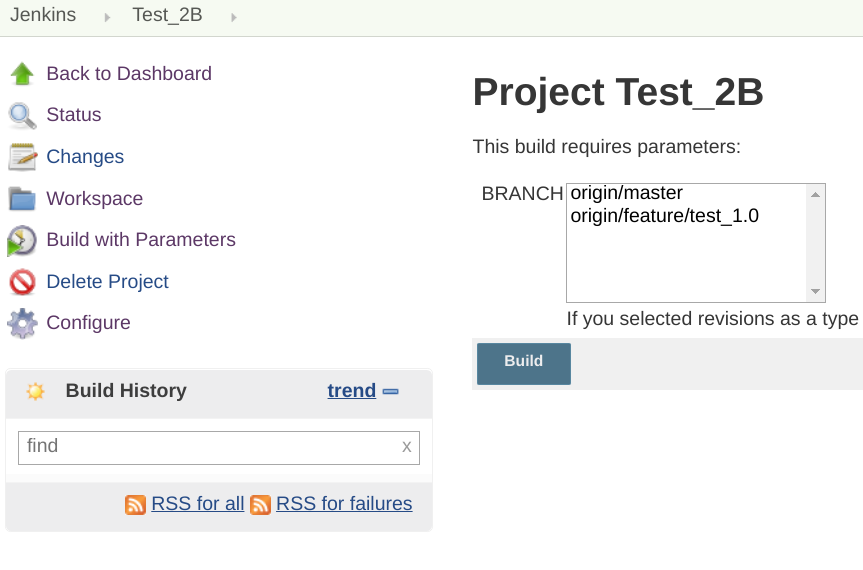Expand the dropdown arrow after Jenkins breadcrumb
The height and width of the screenshot is (570, 863).
click(107, 17)
